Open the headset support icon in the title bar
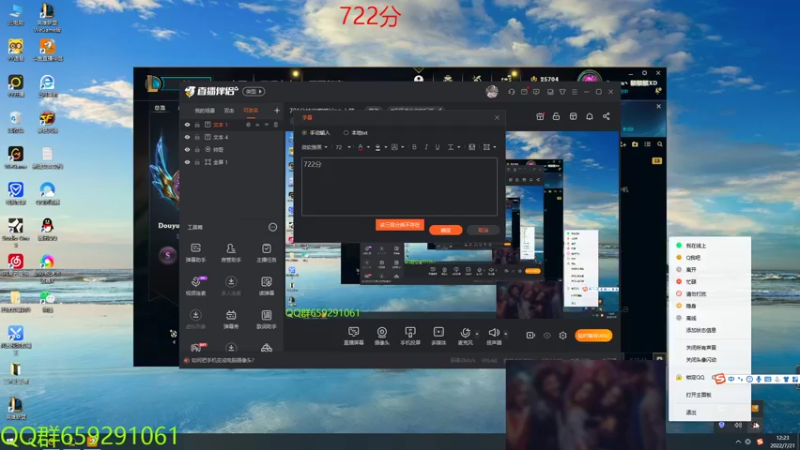 pyautogui.click(x=511, y=92)
